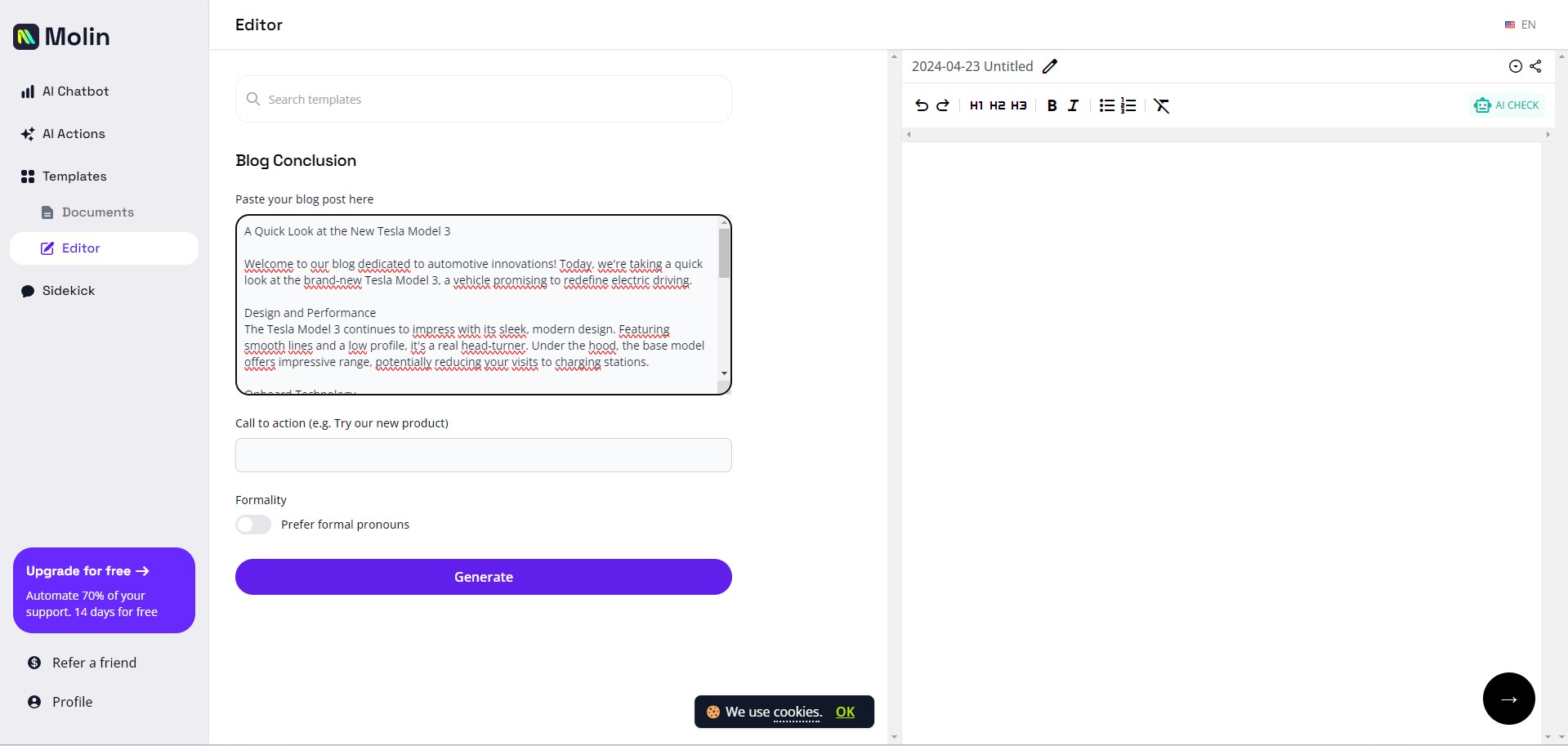Run the AI CHECK on the document
Image resolution: width=1568 pixels, height=746 pixels.
(1506, 105)
